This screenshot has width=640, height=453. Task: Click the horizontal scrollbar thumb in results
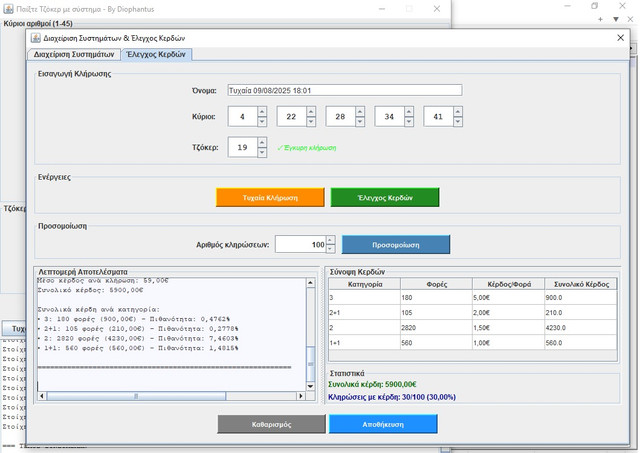[x=136, y=396]
